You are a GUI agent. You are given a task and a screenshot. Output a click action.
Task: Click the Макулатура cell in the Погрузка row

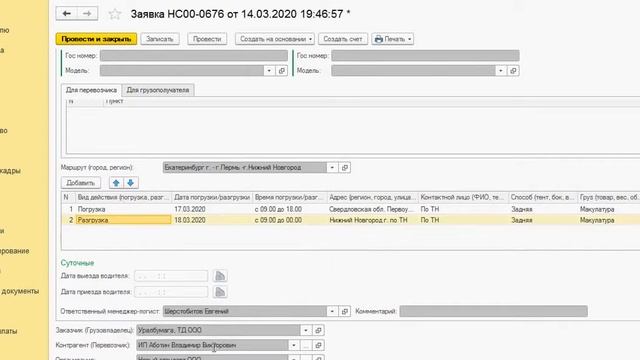point(609,209)
